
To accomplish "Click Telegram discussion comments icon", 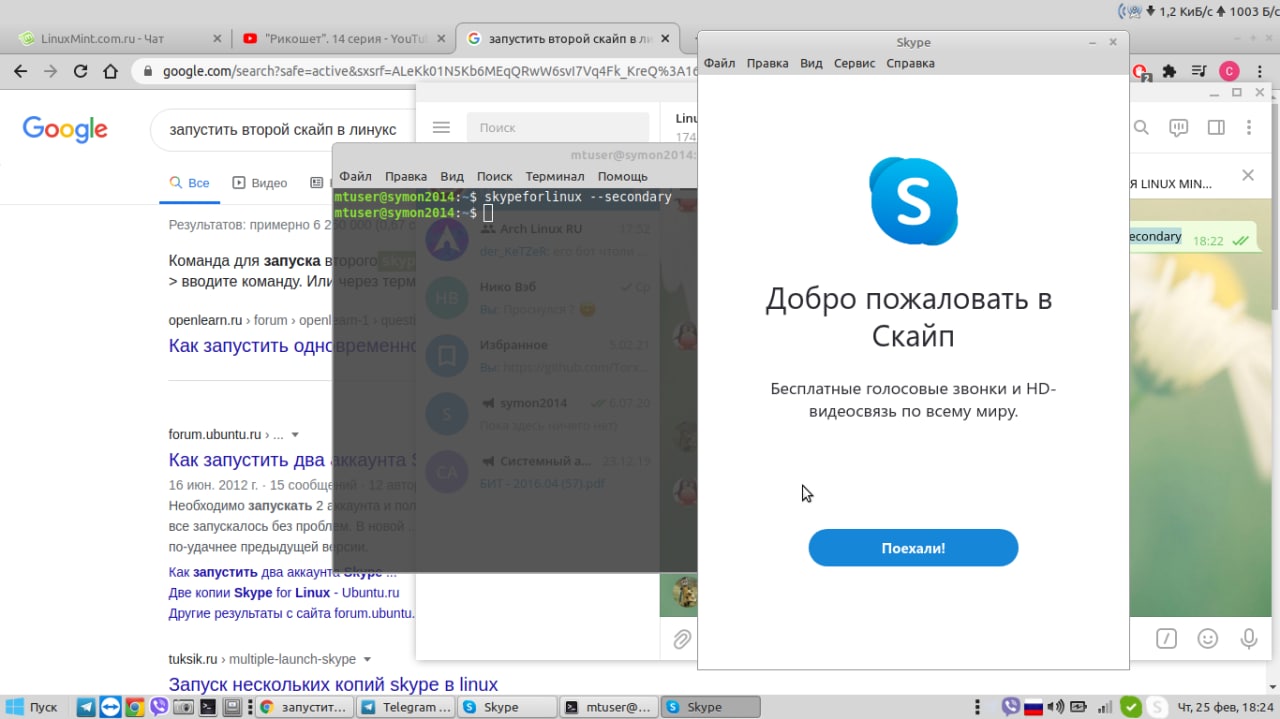I will (1179, 128).
